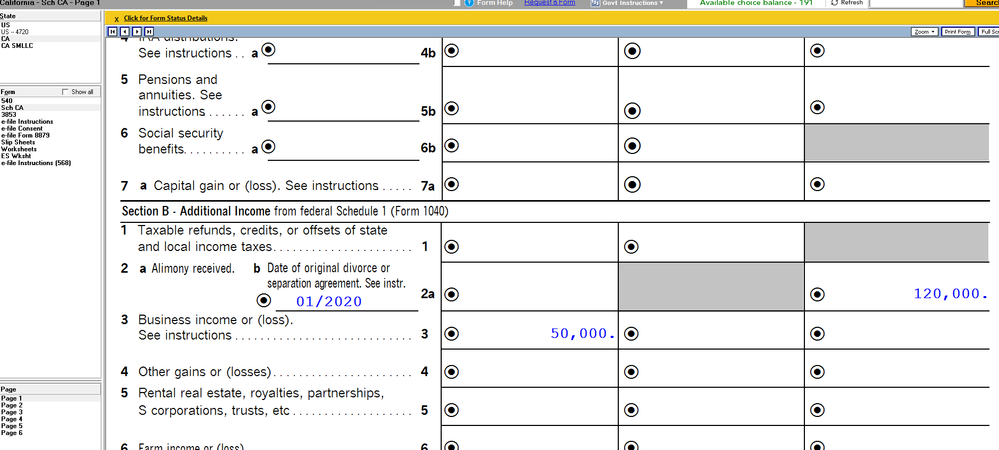Image resolution: width=999 pixels, height=450 pixels.
Task: Select radio marker beside 01/2020 divorce date
Action: tap(262, 300)
